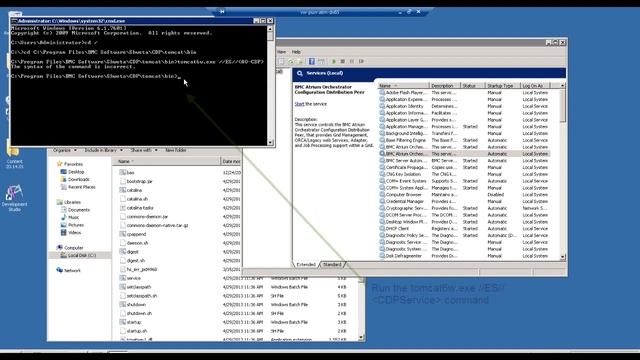
Task: Select the highlighted BMC Atrium Orchestrator service row
Action: (464, 154)
